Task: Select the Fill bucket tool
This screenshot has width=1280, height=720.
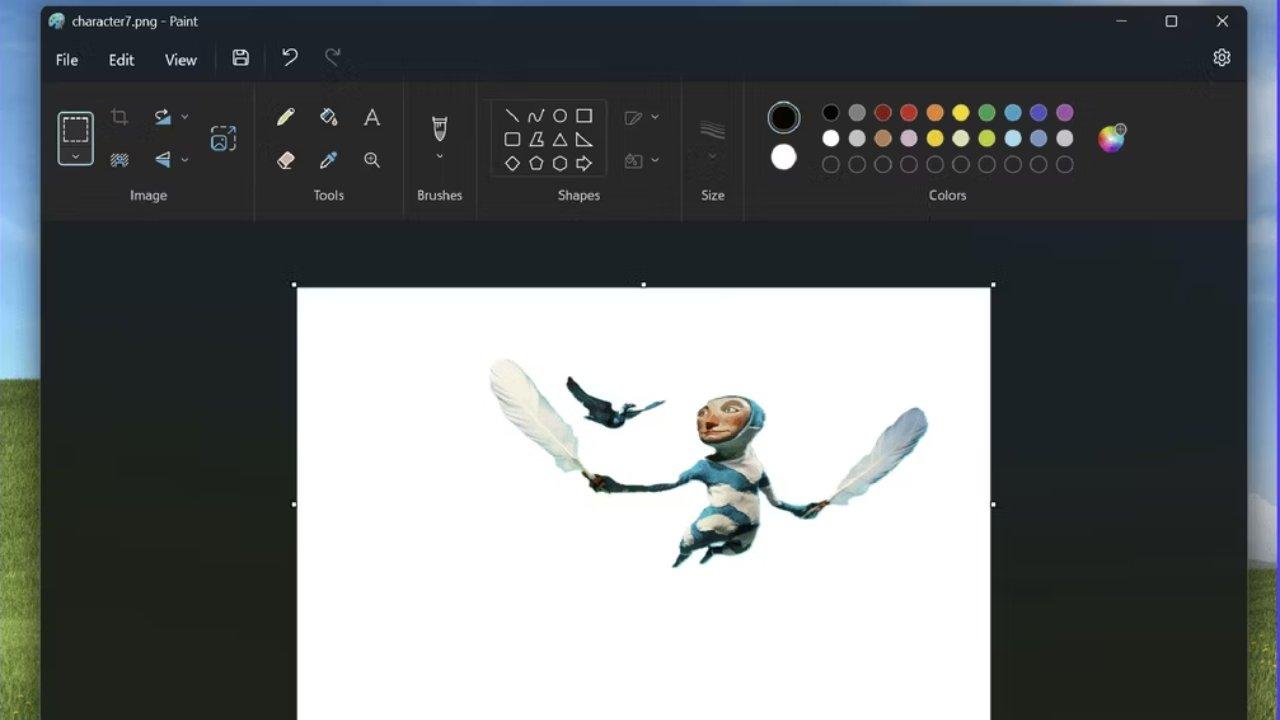Action: click(x=328, y=117)
